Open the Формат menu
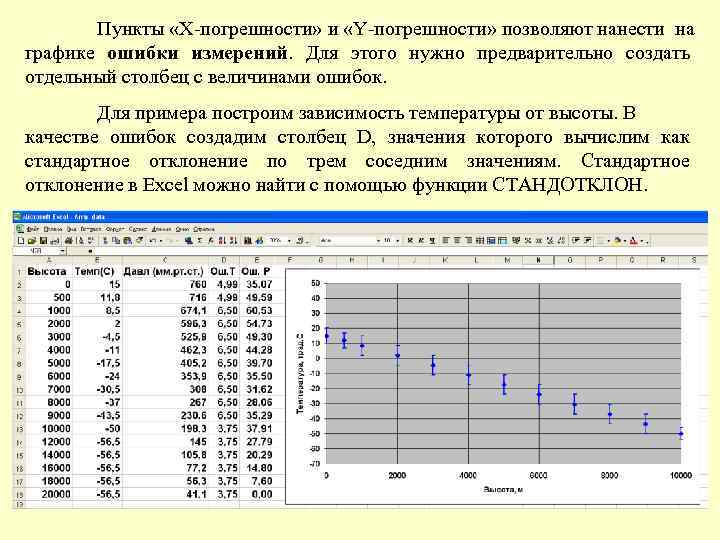The width and height of the screenshot is (720, 540). pyautogui.click(x=115, y=229)
